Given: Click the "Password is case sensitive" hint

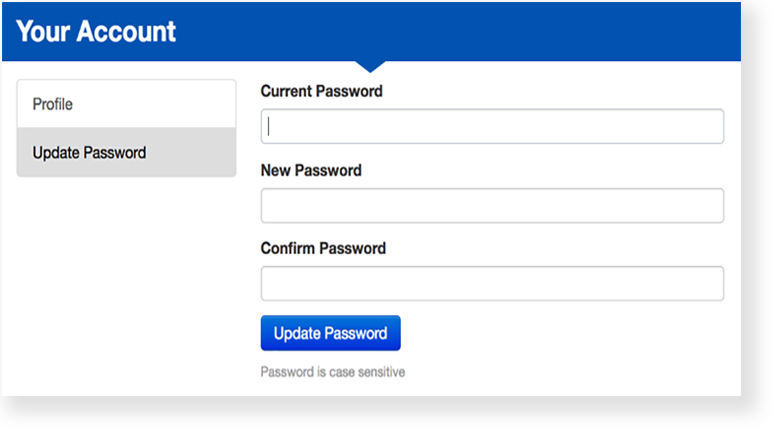Looking at the screenshot, I should tap(332, 372).
